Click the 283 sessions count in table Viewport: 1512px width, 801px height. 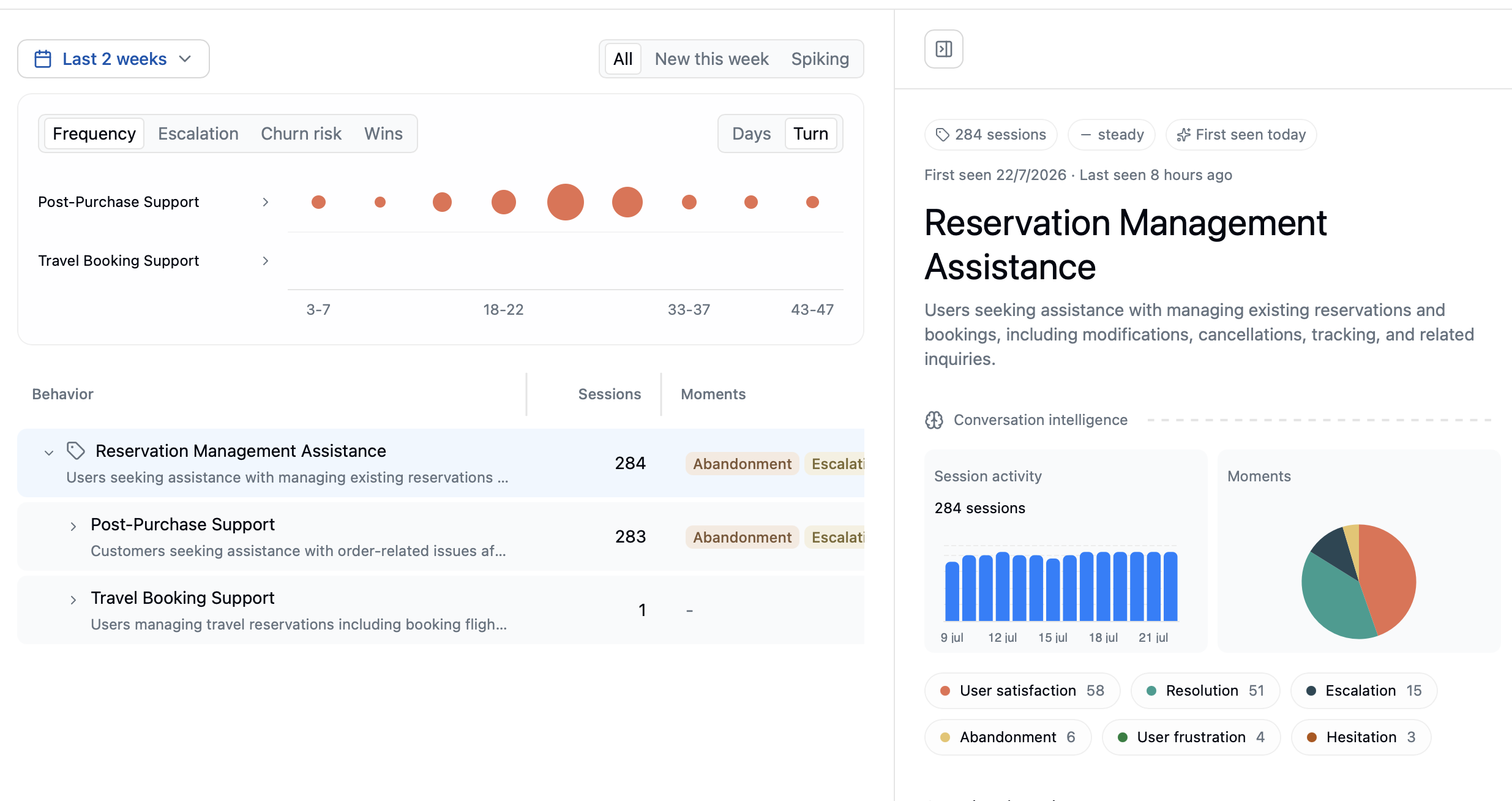[630, 537]
